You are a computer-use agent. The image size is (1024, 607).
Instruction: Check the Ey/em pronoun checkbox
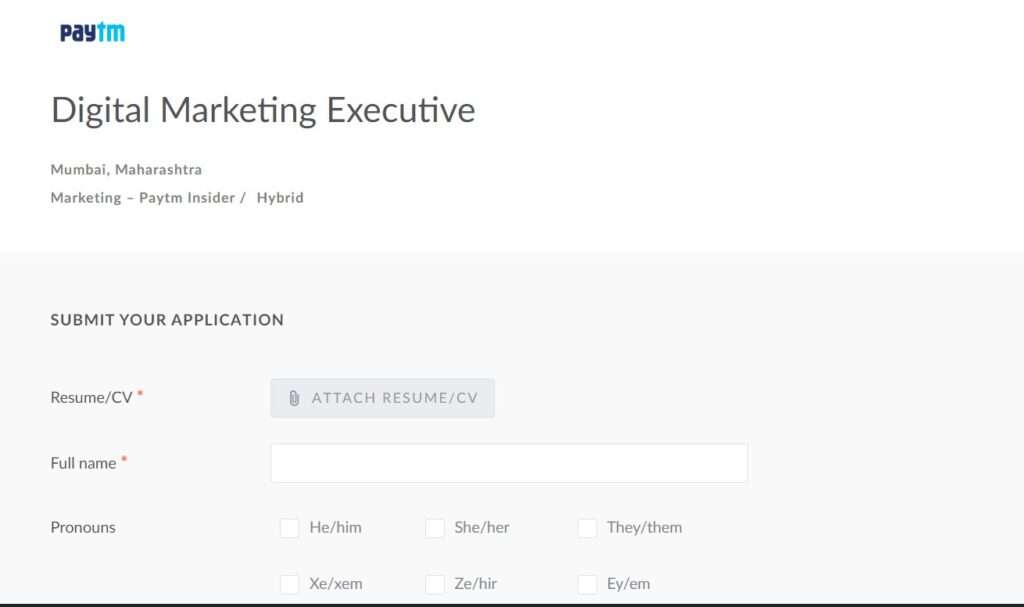click(588, 583)
